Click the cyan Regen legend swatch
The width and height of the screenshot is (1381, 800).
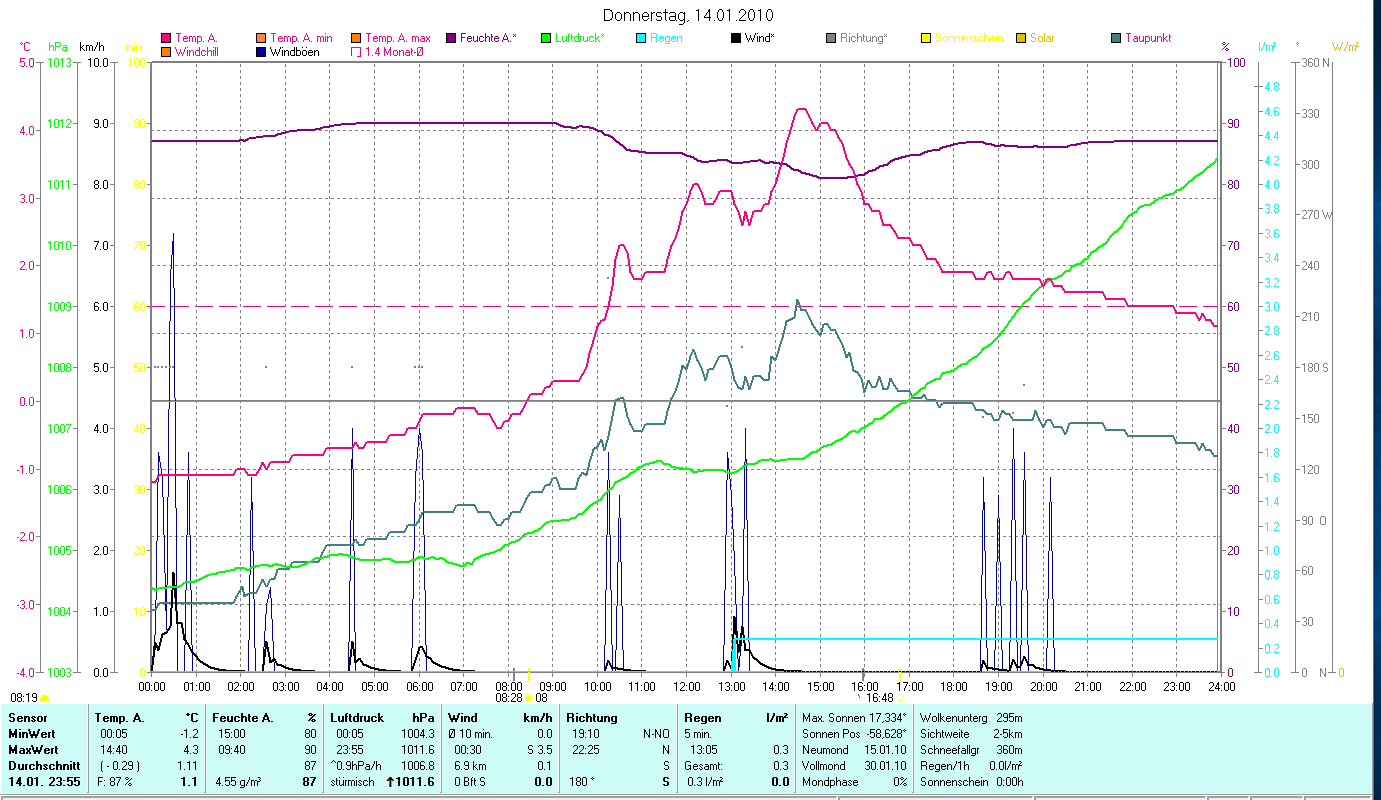pyautogui.click(x=641, y=38)
